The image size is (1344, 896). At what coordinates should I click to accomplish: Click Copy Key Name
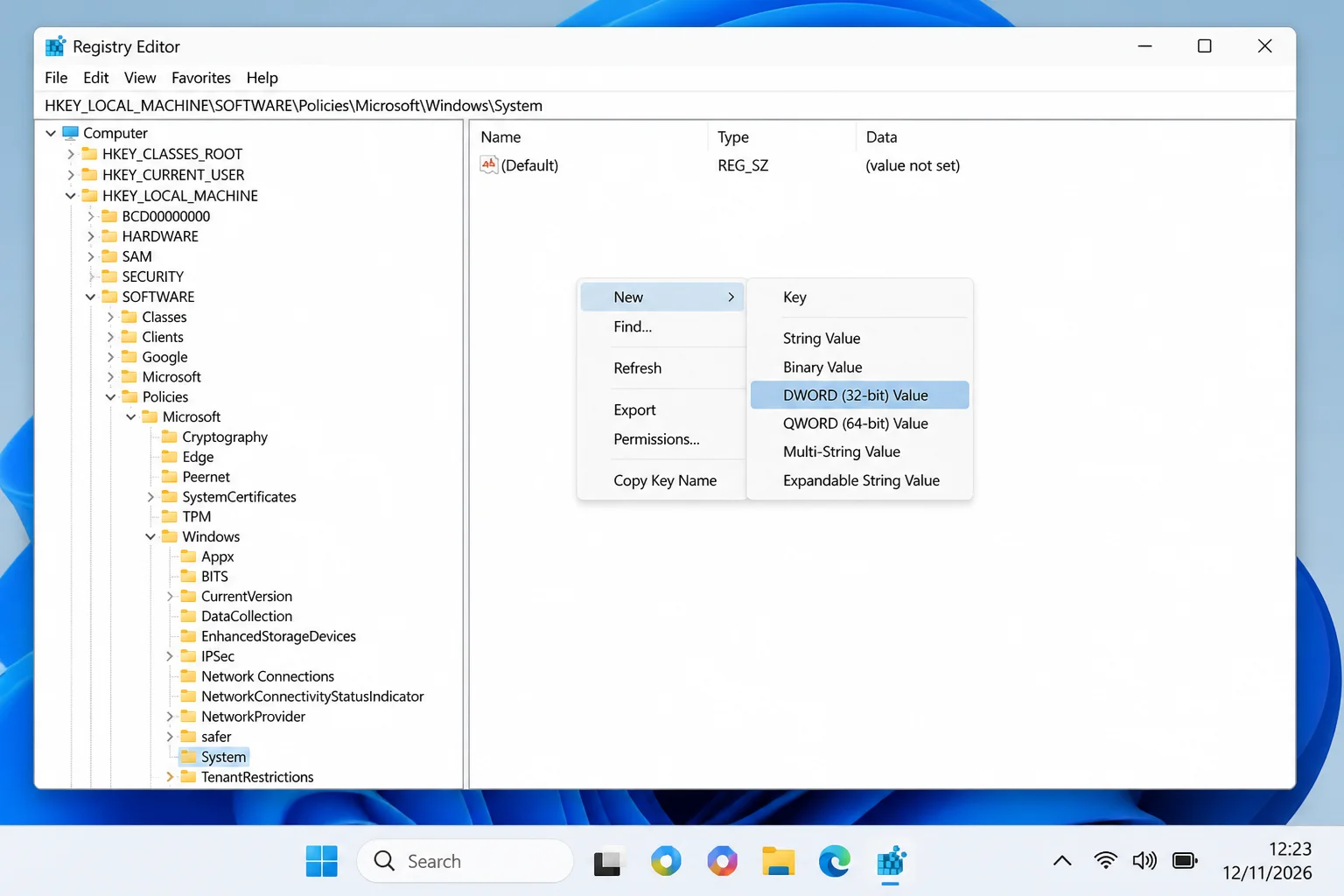[x=662, y=480]
